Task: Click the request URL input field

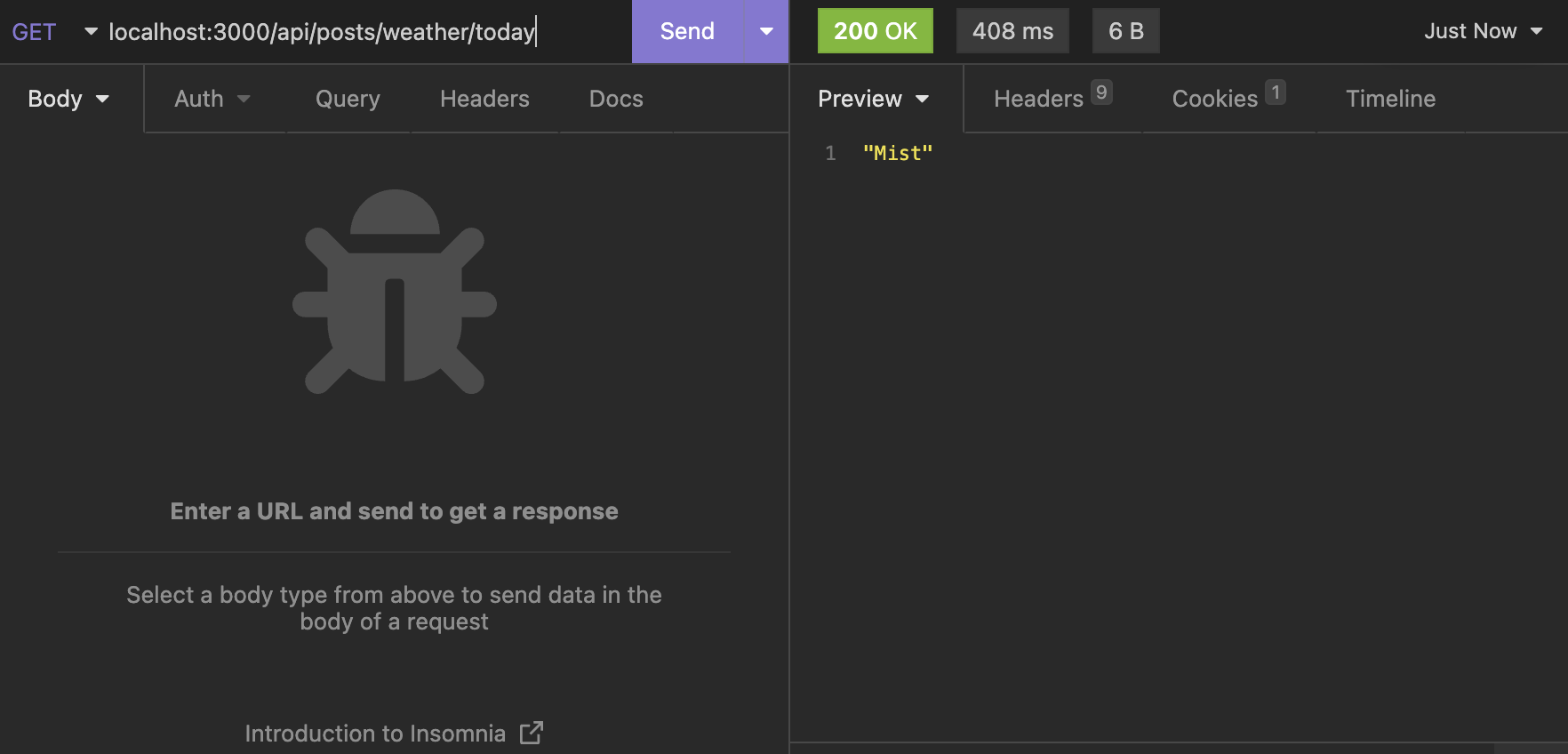Action: (x=364, y=32)
